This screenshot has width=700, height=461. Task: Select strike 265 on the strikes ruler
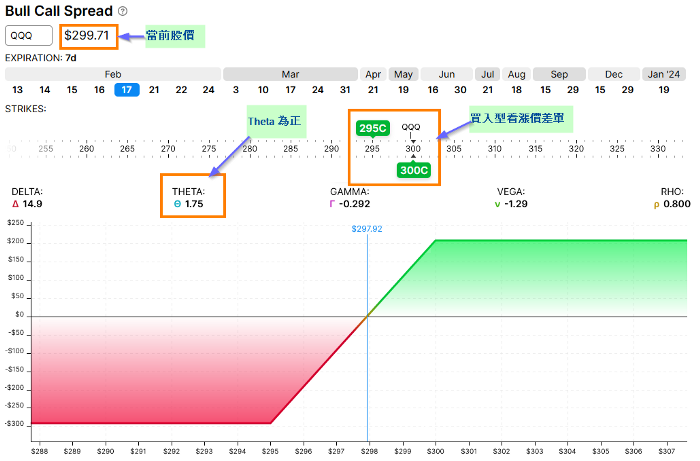coord(127,149)
